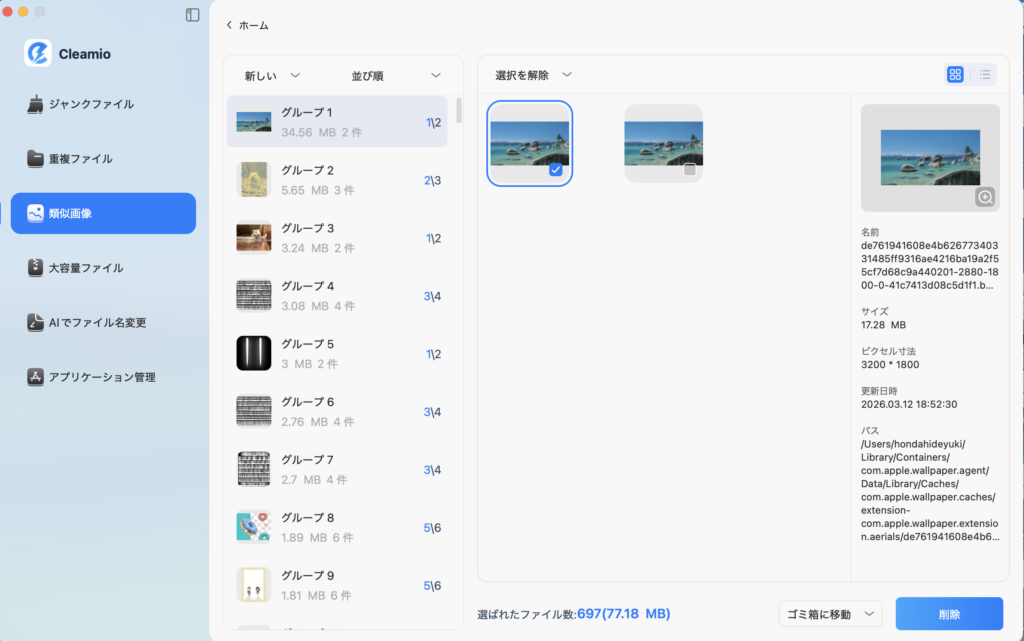Viewport: 1024px width, 641px height.
Task: Open the ゴミ箱に移動 options dropdown
Action: [x=830, y=613]
